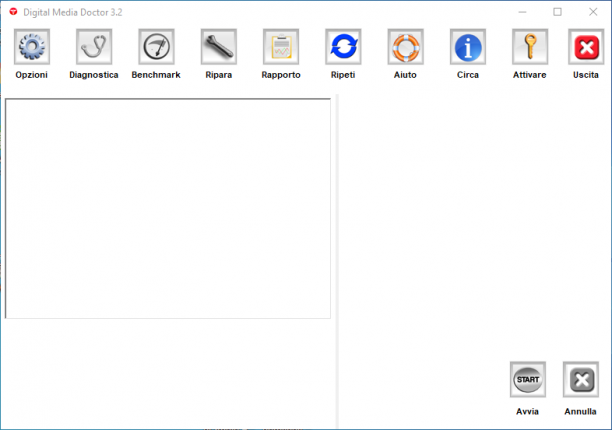Image resolution: width=612 pixels, height=430 pixels.
Task: Exit via the red Uscita icon
Action: tap(586, 46)
